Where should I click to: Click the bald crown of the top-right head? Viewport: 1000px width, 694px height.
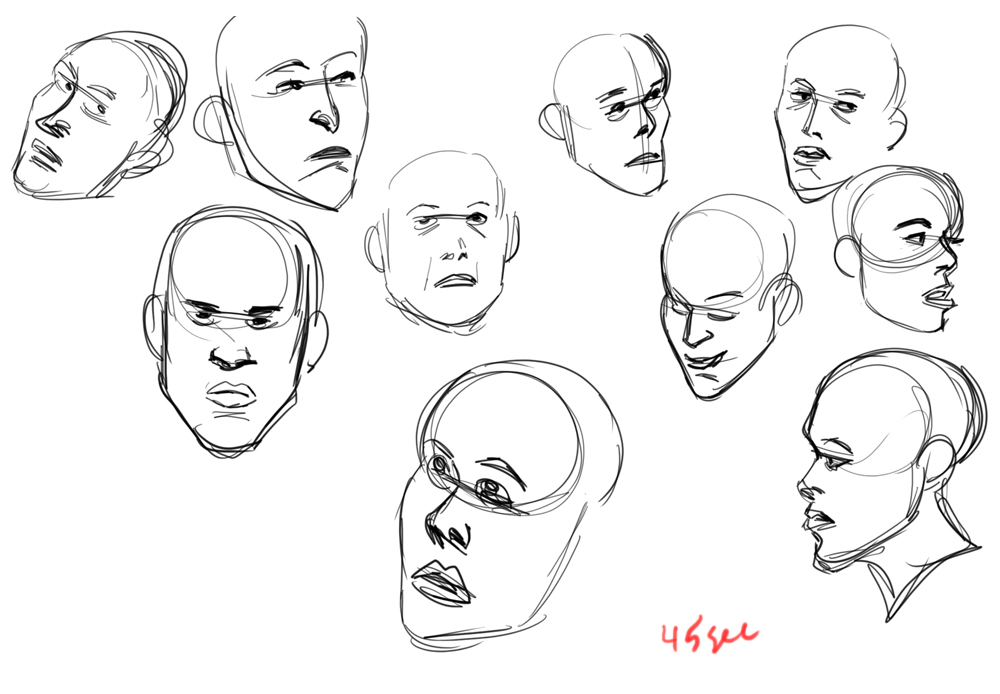pyautogui.click(x=840, y=50)
